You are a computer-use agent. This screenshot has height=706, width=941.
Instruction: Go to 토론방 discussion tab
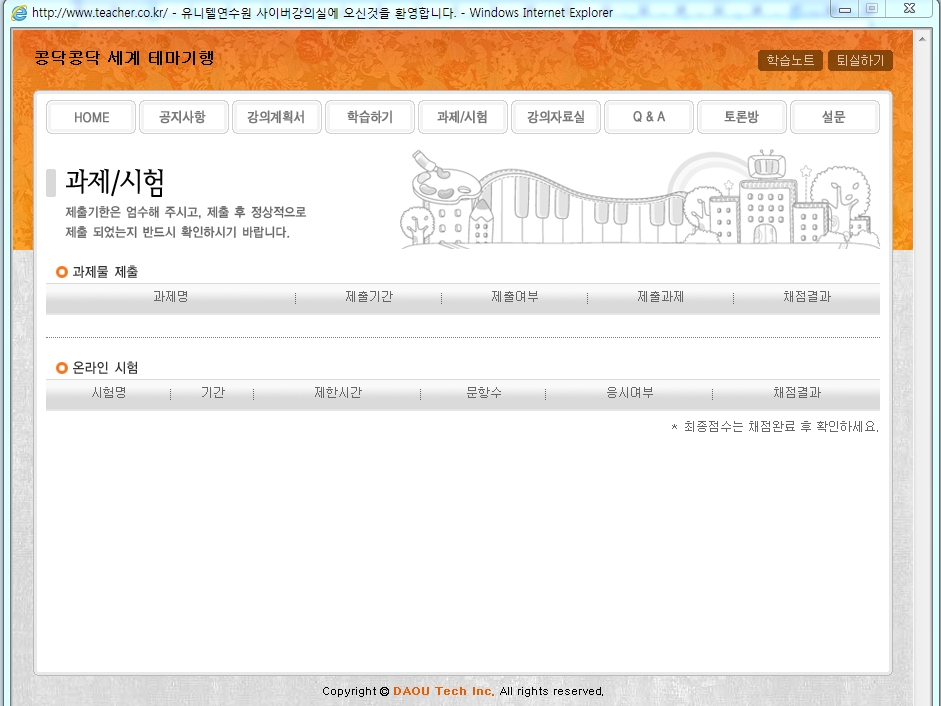[742, 117]
